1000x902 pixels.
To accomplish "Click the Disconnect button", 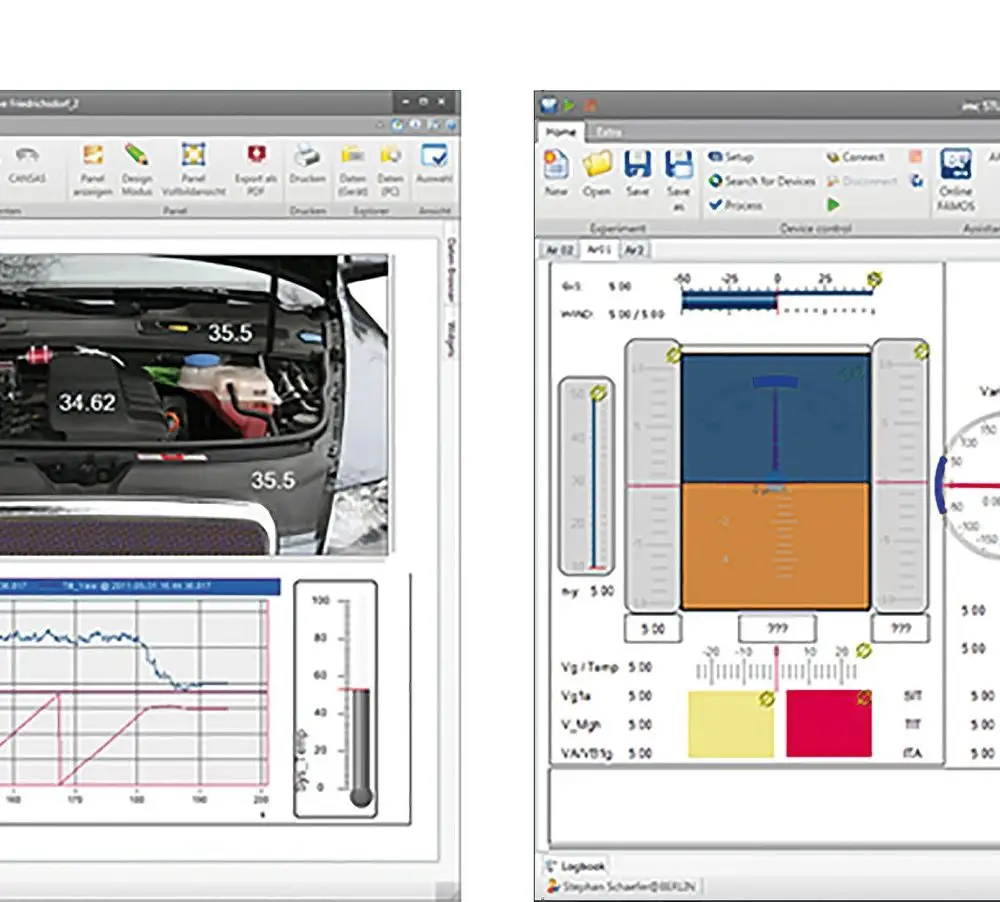I will 862,181.
